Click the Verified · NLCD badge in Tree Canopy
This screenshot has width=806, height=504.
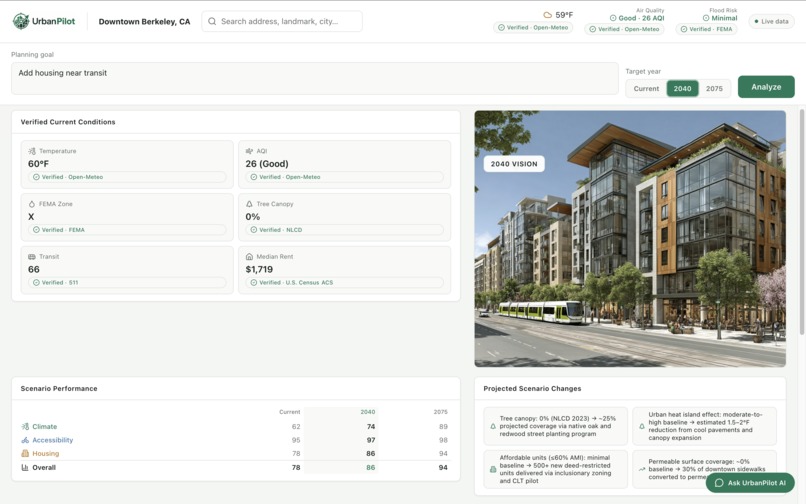tap(344, 230)
